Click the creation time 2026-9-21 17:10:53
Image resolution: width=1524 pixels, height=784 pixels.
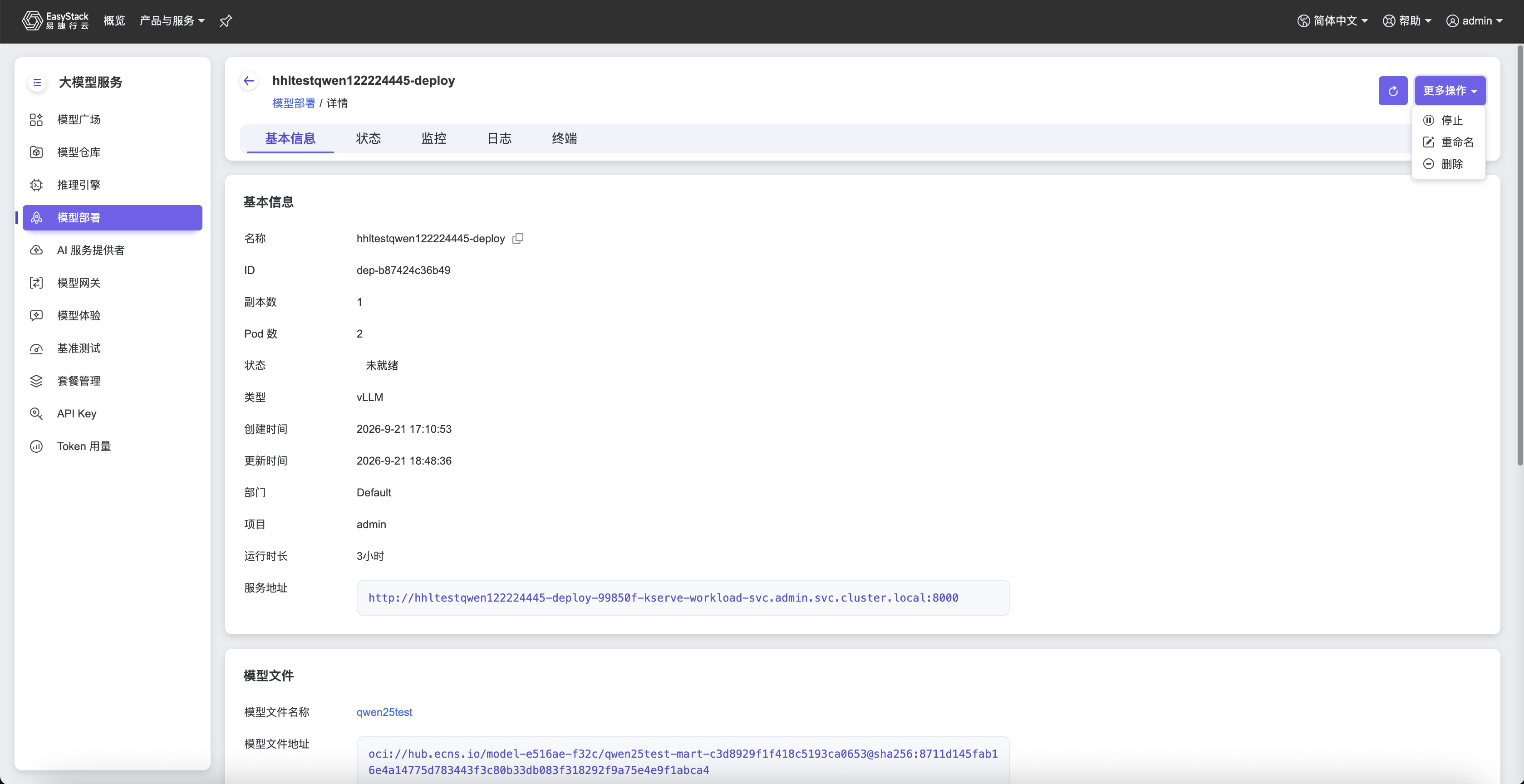tap(404, 429)
